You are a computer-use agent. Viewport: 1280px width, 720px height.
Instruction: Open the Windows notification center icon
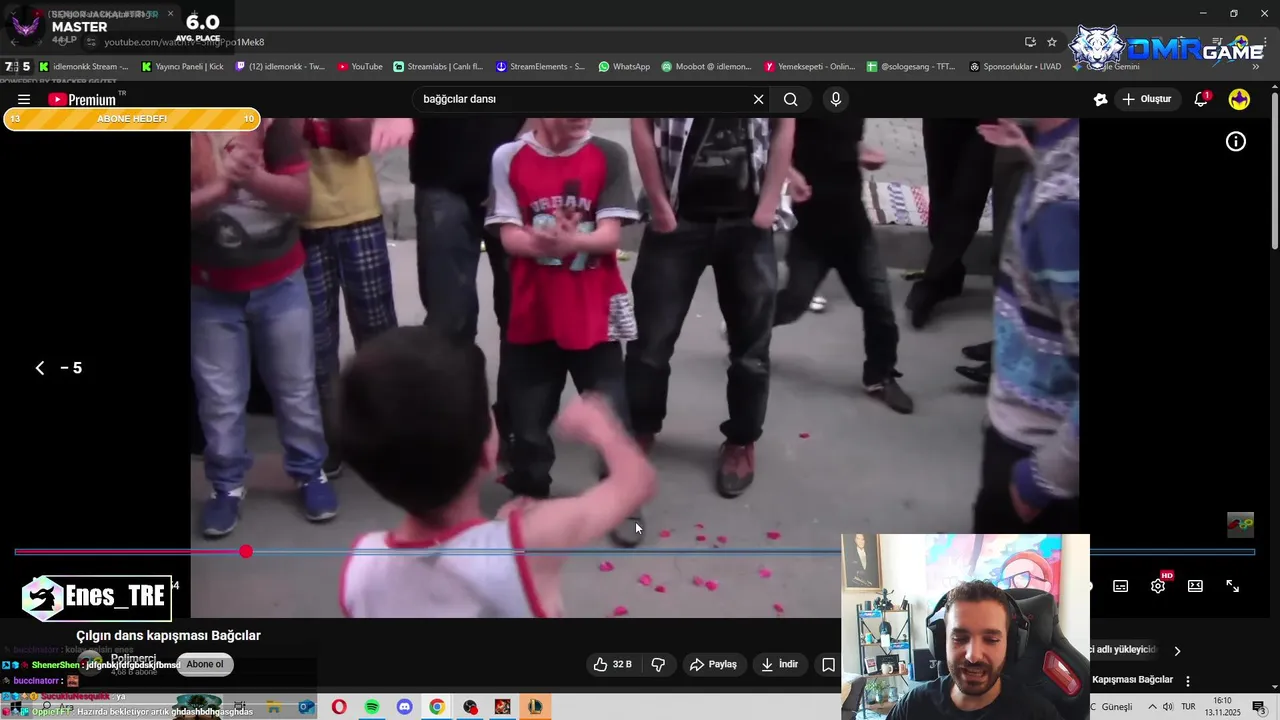[x=1258, y=707]
